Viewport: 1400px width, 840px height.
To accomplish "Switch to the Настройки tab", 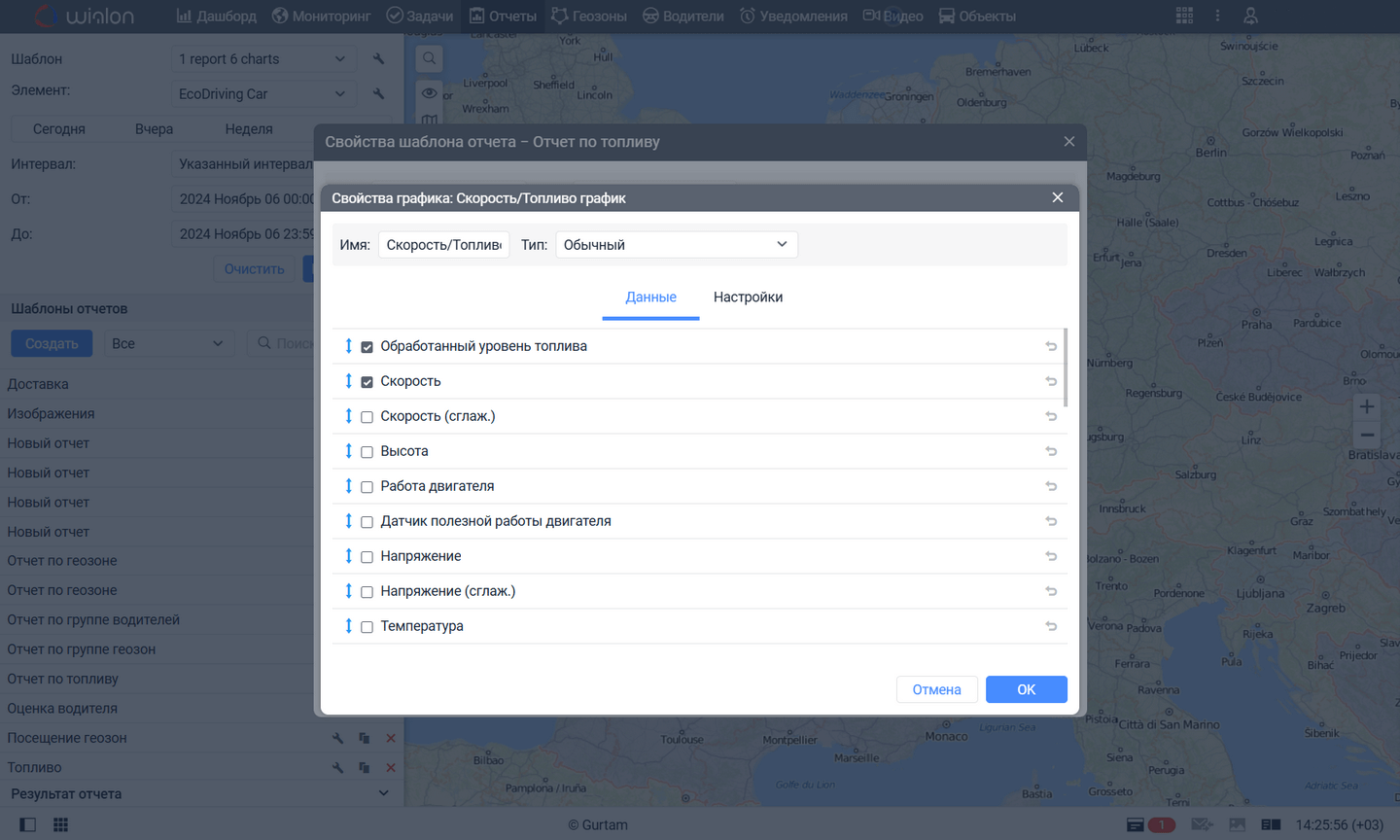I will tap(748, 297).
